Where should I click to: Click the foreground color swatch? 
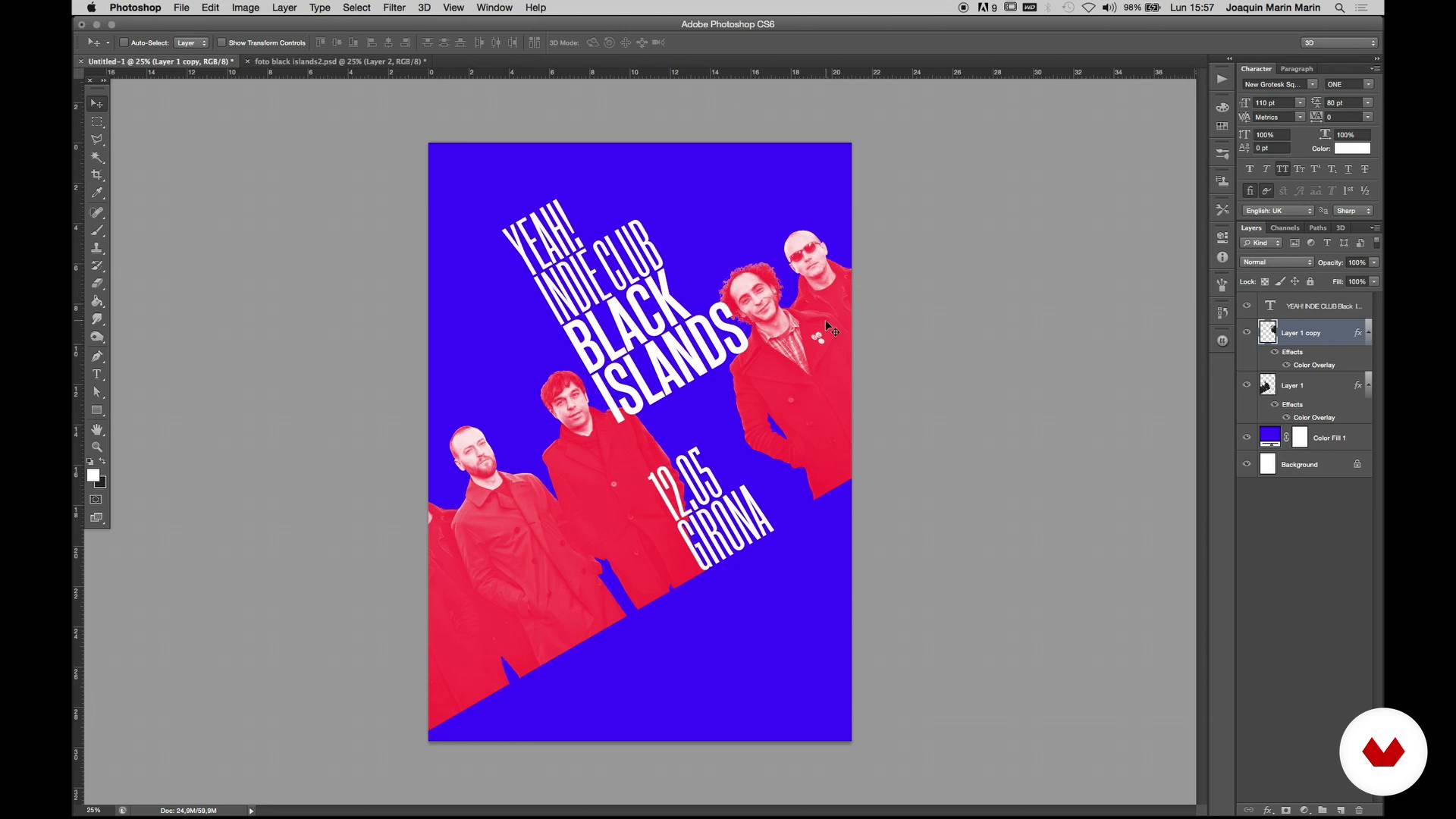click(93, 475)
